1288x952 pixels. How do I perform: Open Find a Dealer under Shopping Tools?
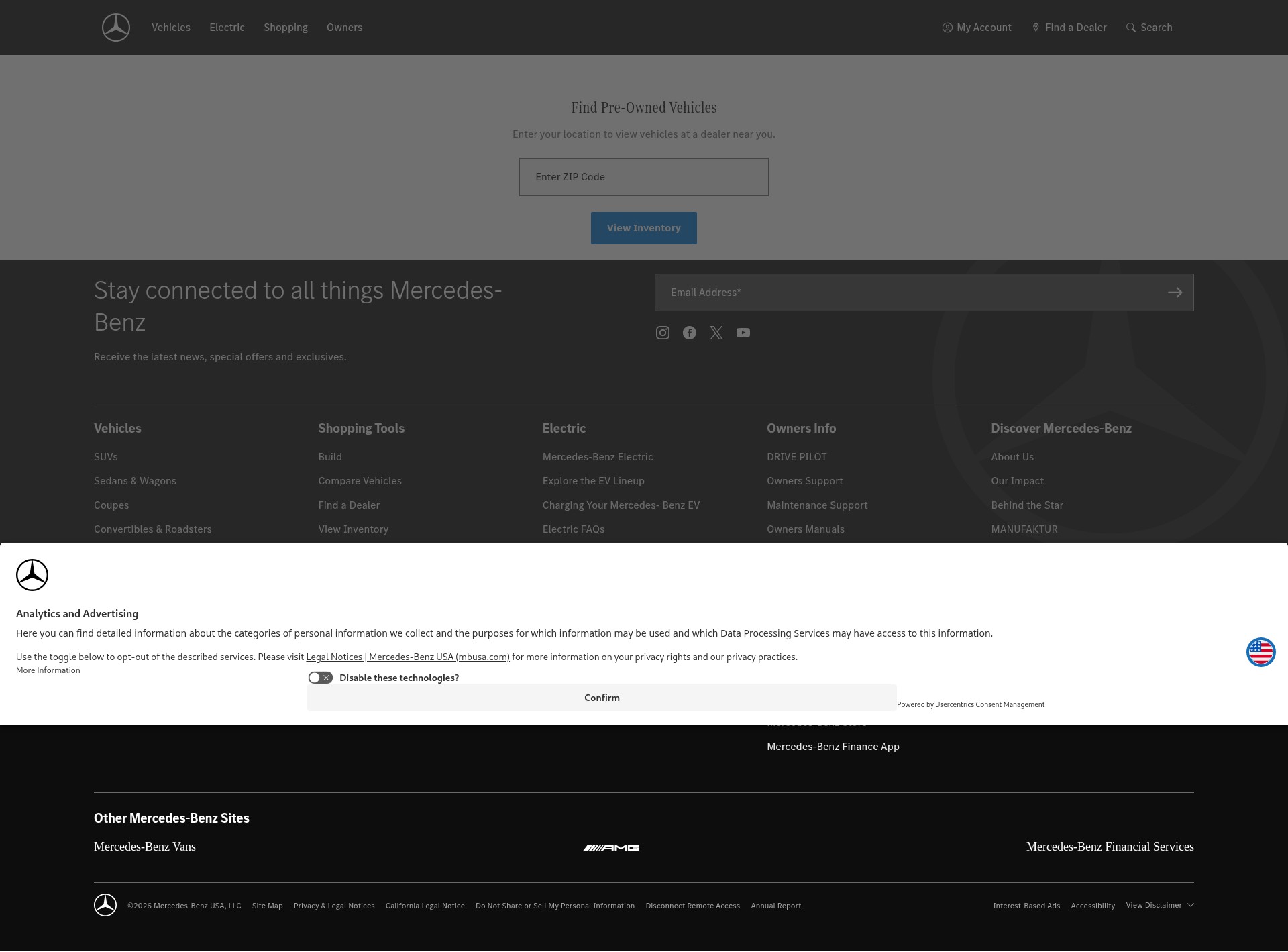(x=349, y=505)
